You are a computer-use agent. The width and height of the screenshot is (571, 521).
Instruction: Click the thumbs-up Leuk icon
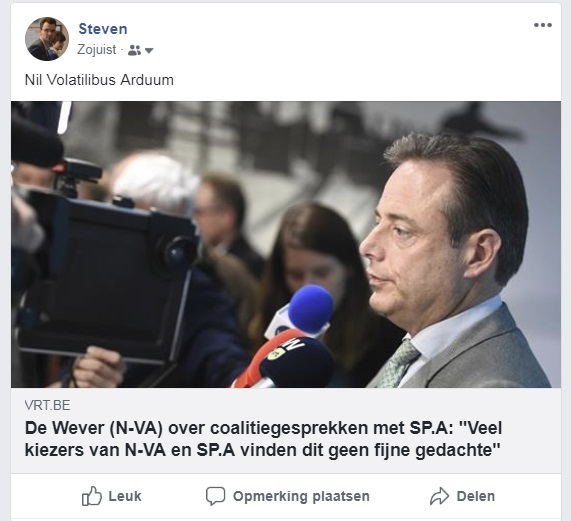pos(91,496)
